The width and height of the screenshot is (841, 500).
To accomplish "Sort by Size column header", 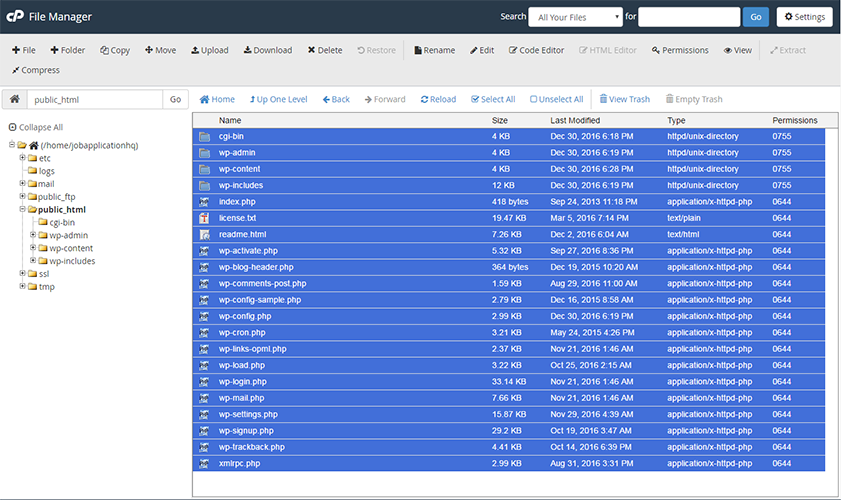I will (499, 120).
